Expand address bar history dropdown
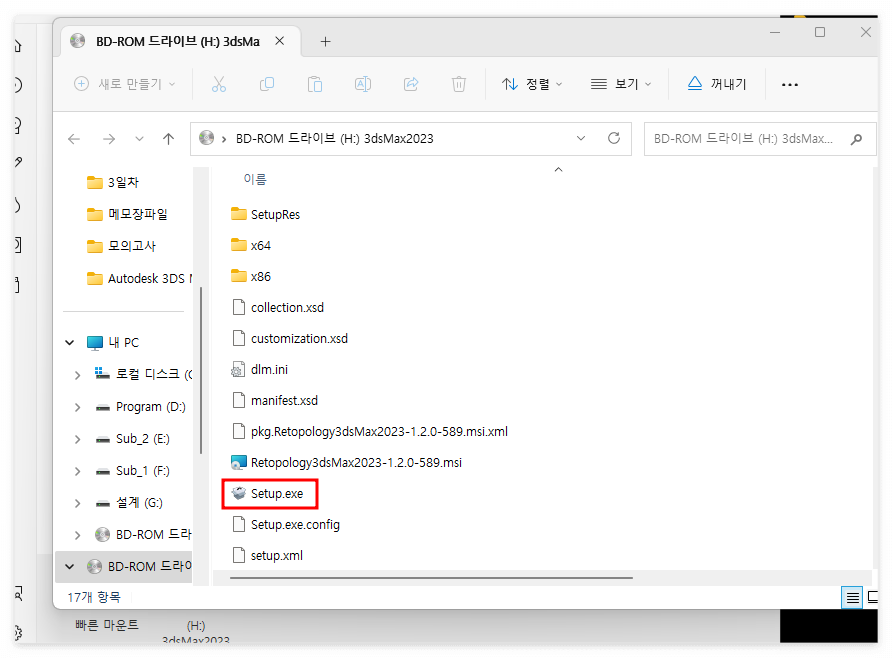Viewport: 893px width, 658px height. tap(581, 138)
